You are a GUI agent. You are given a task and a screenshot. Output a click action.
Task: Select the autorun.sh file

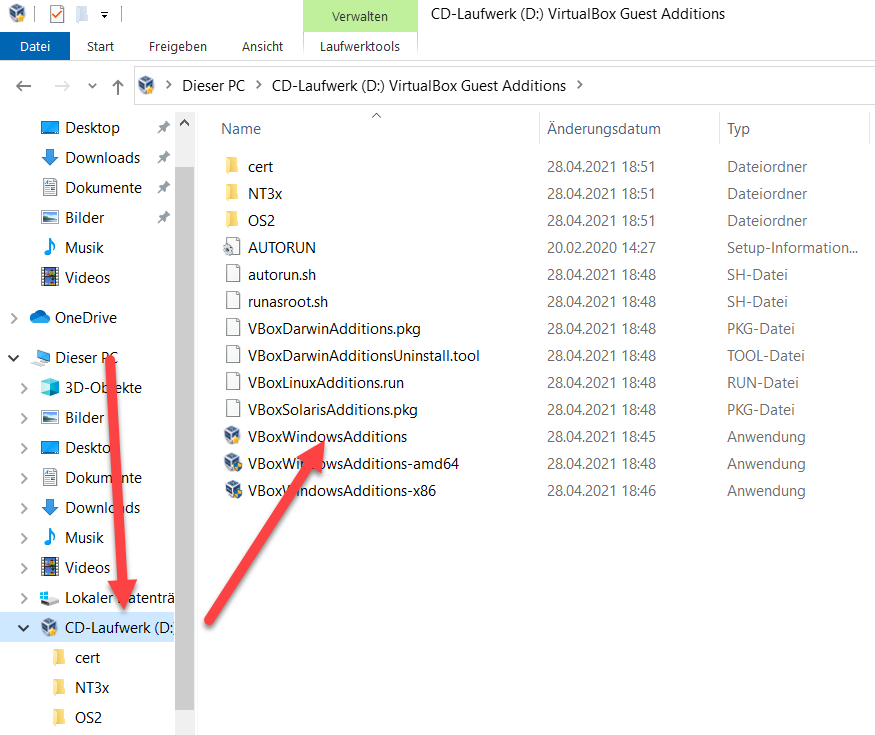(282, 275)
